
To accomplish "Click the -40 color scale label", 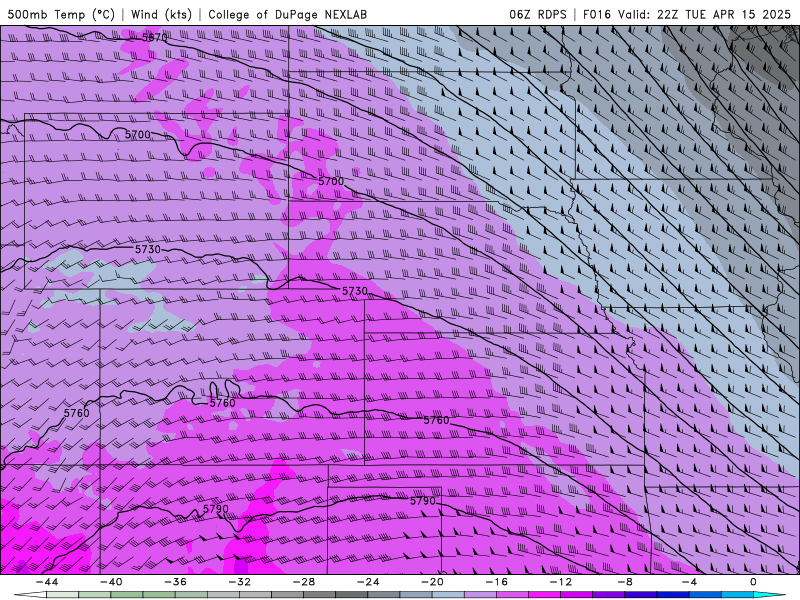I will point(111,582).
